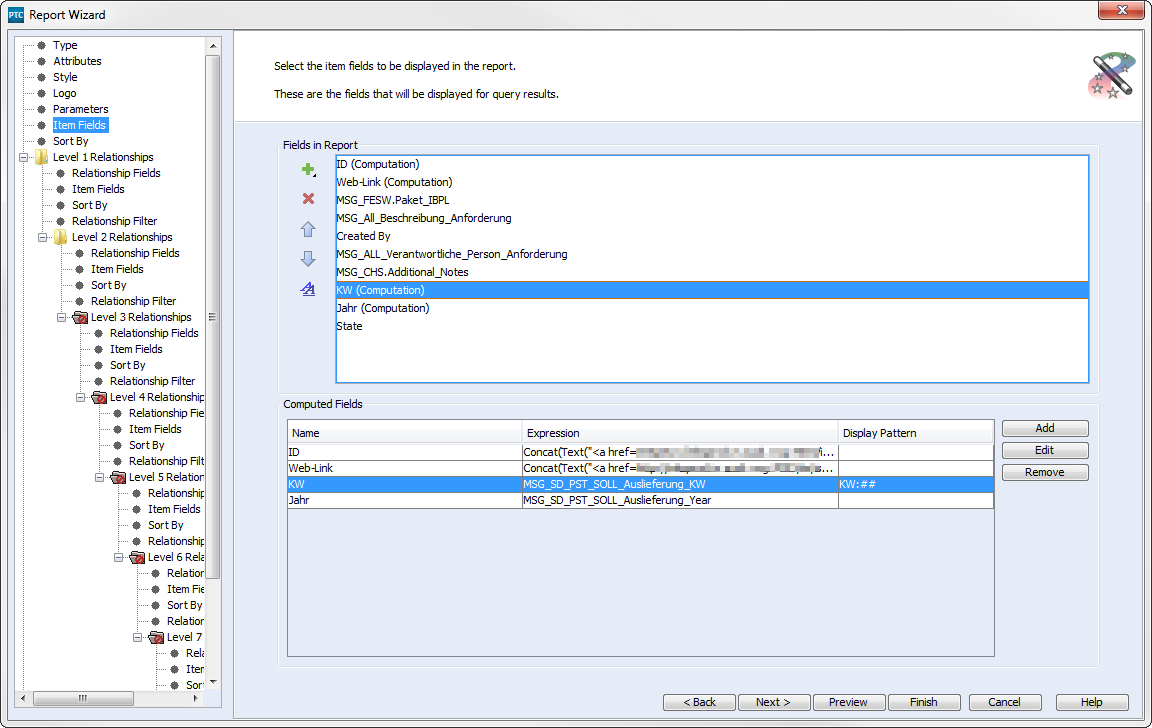Select Created By in Fields in Report

363,236
